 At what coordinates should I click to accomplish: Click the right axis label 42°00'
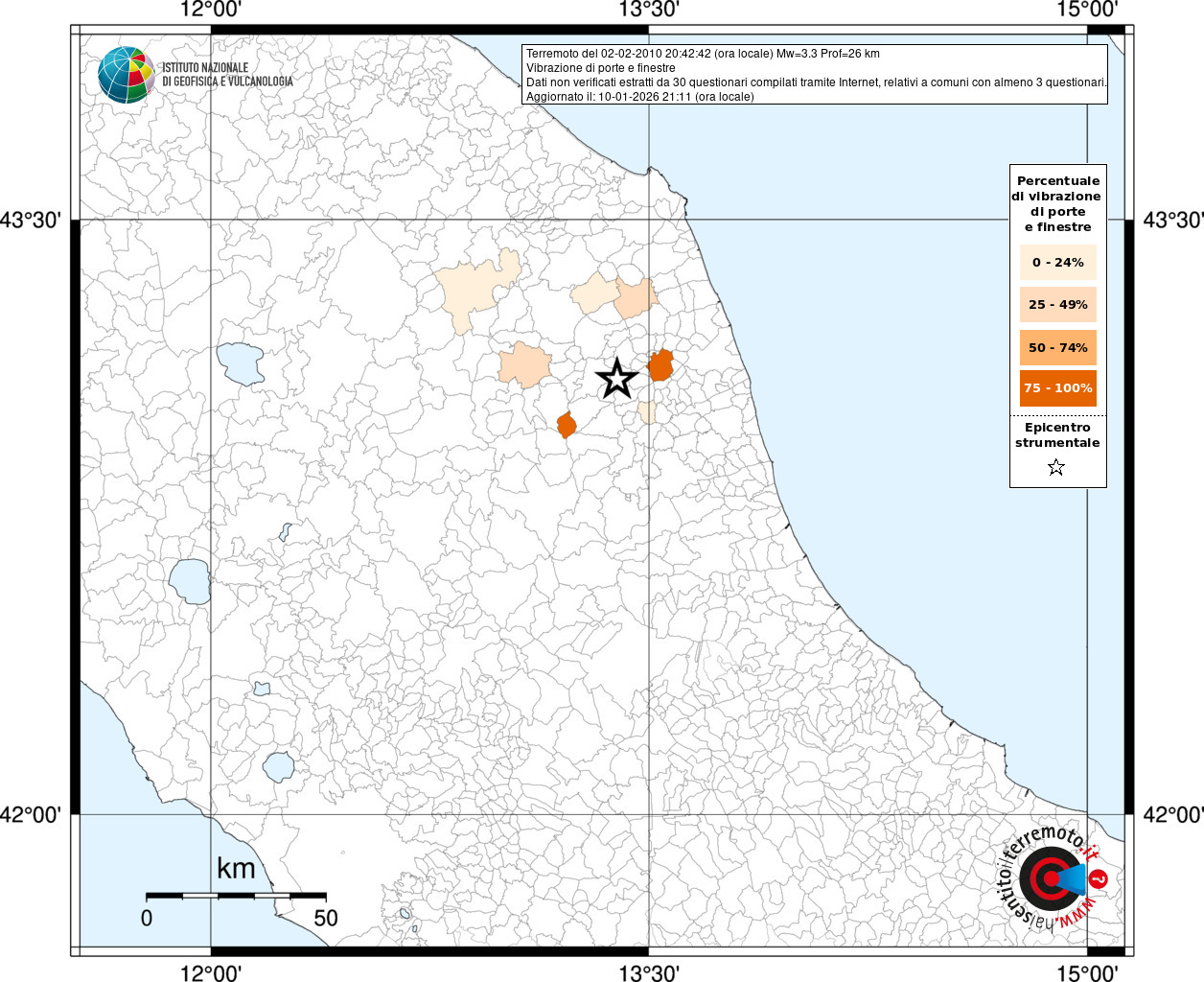1173,815
